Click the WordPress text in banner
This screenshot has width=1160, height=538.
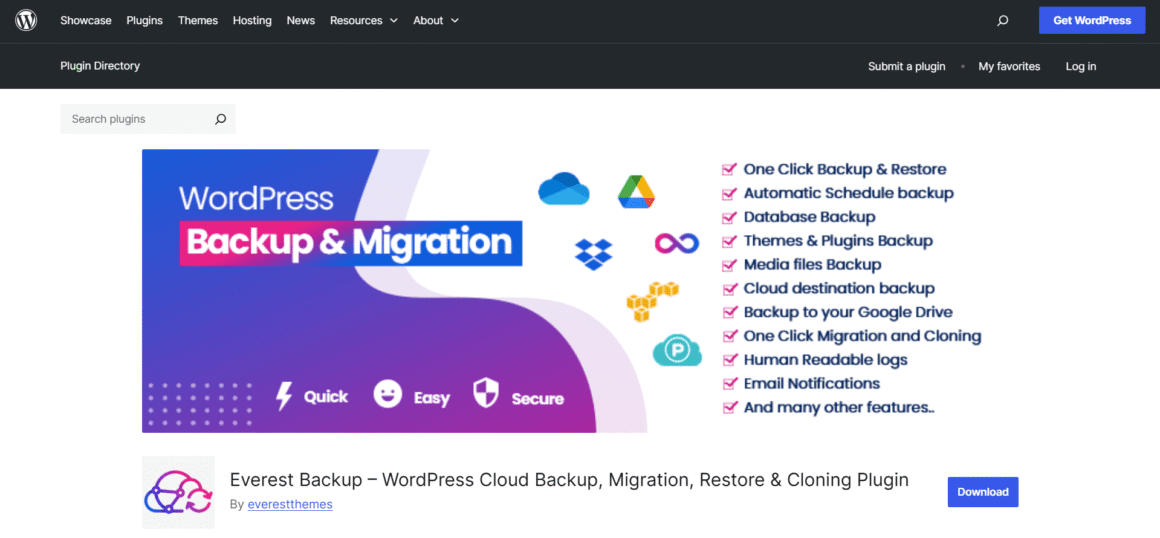point(256,198)
